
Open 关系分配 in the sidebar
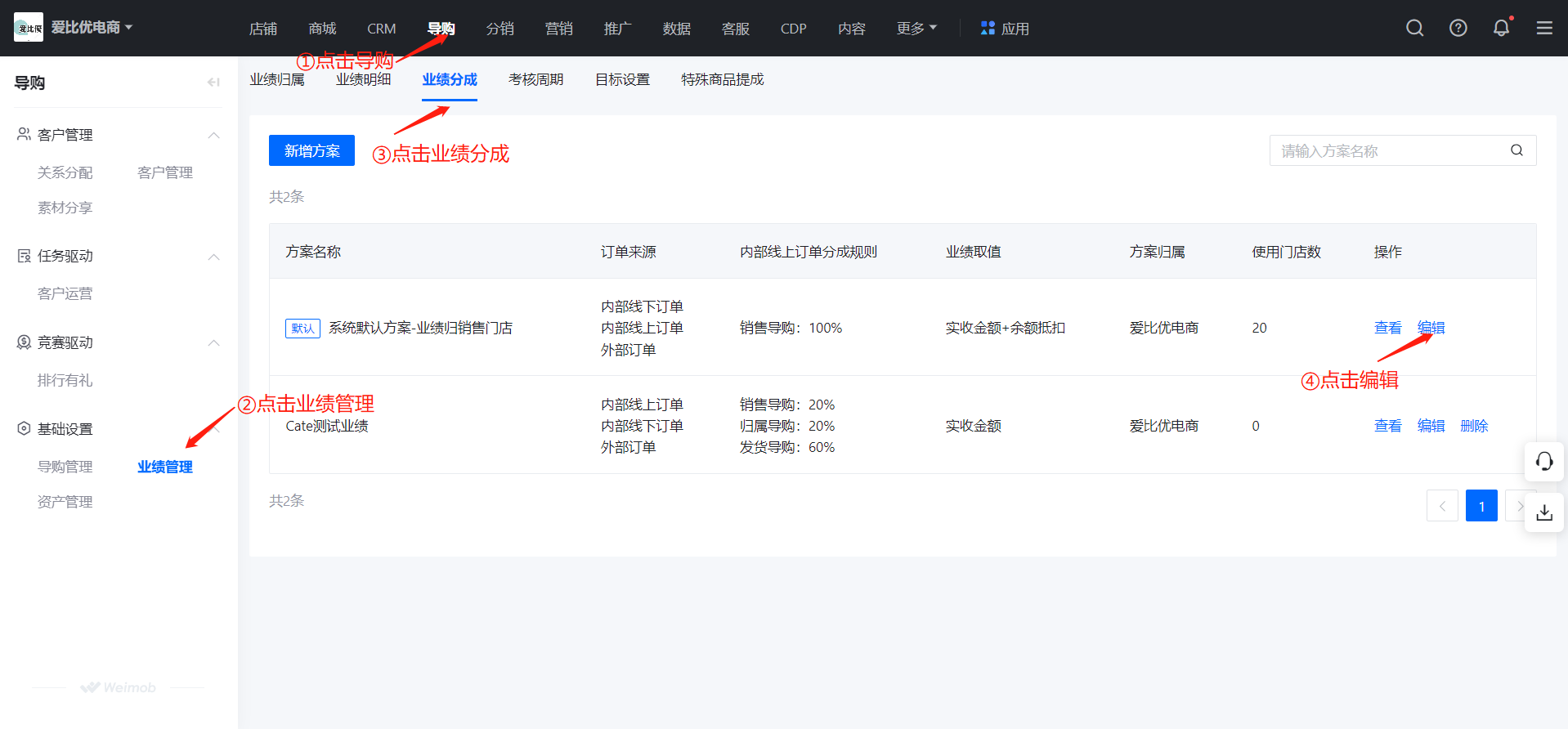tap(65, 172)
